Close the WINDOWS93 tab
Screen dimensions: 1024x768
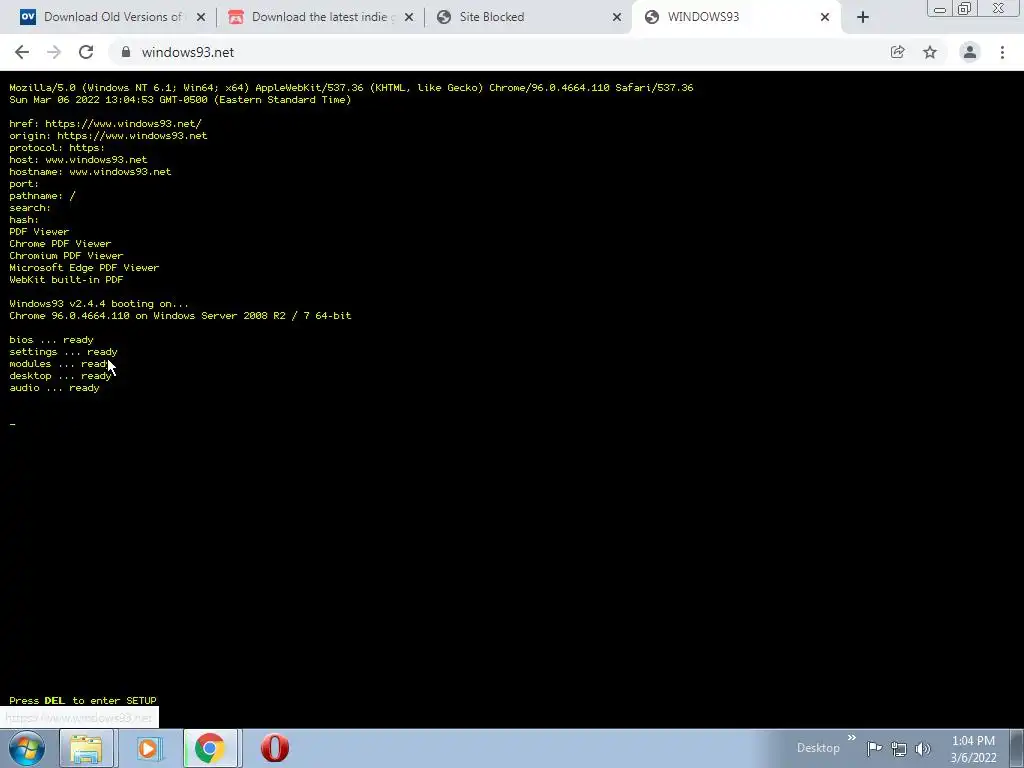(x=825, y=17)
